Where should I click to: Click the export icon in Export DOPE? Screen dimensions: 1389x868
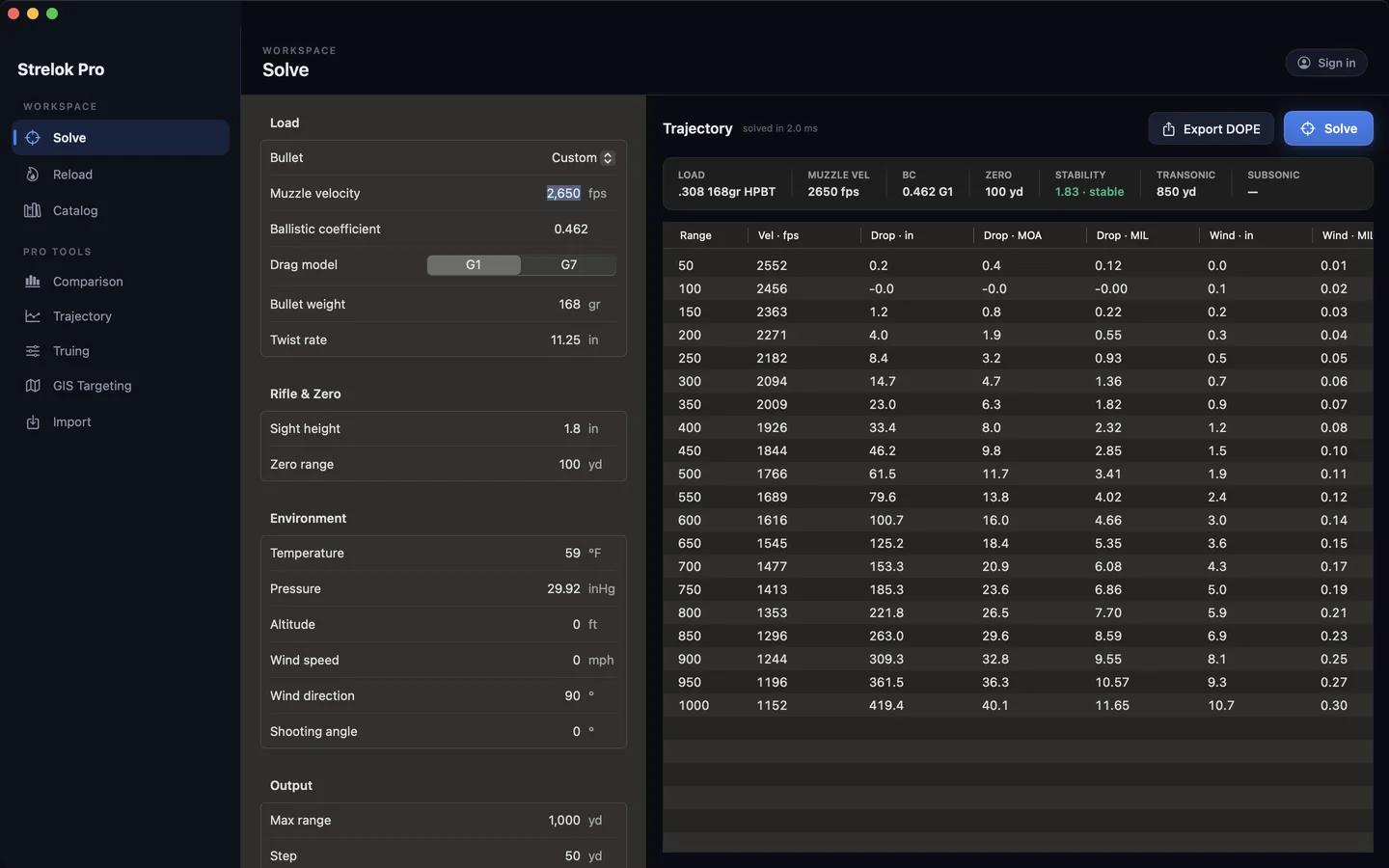pyautogui.click(x=1169, y=129)
